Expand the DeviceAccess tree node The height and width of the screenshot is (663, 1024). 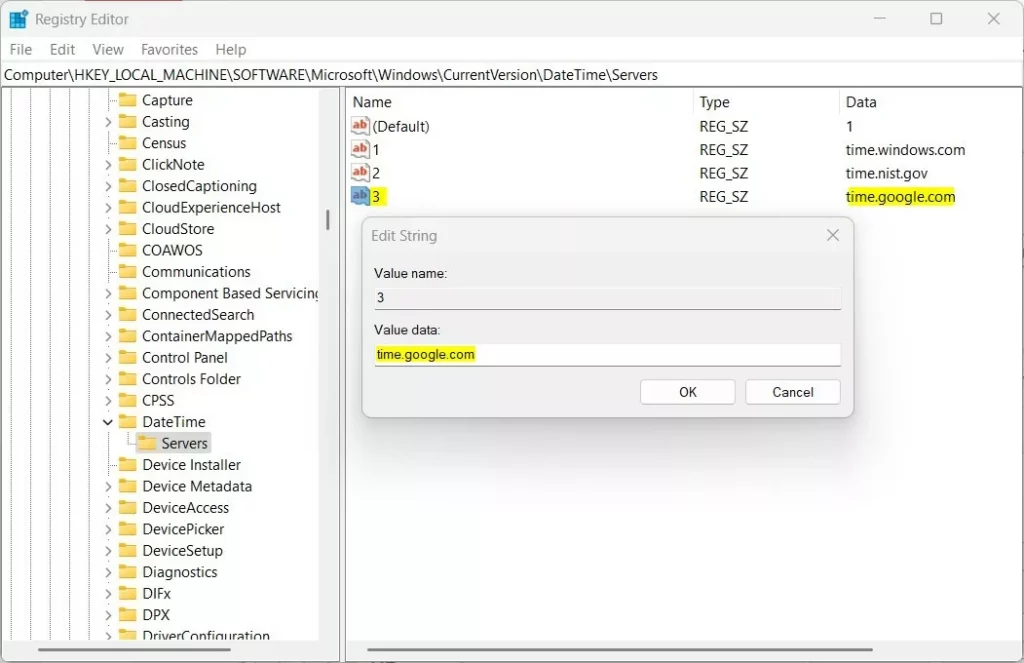point(108,508)
